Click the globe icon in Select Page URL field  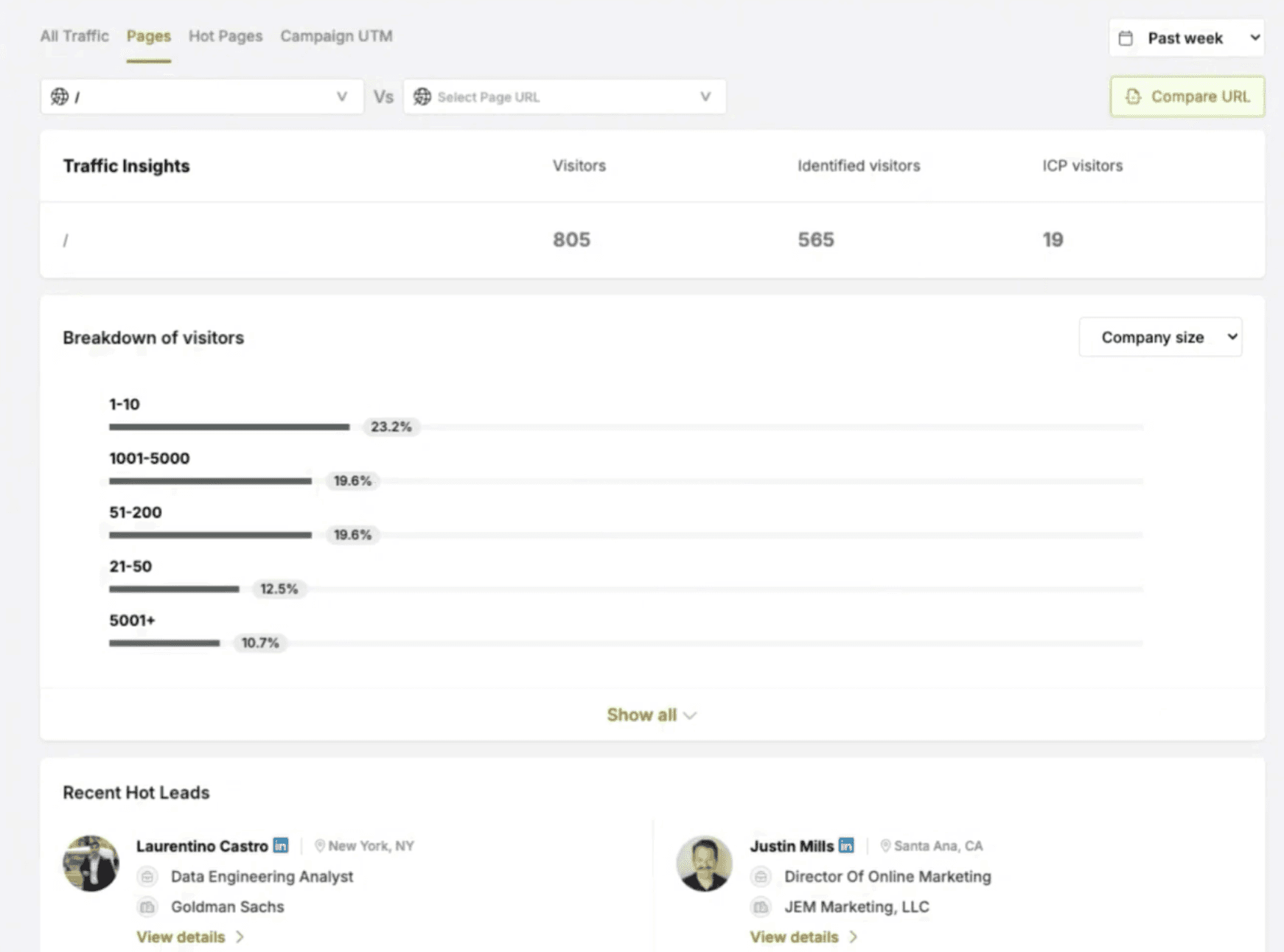pyautogui.click(x=422, y=97)
